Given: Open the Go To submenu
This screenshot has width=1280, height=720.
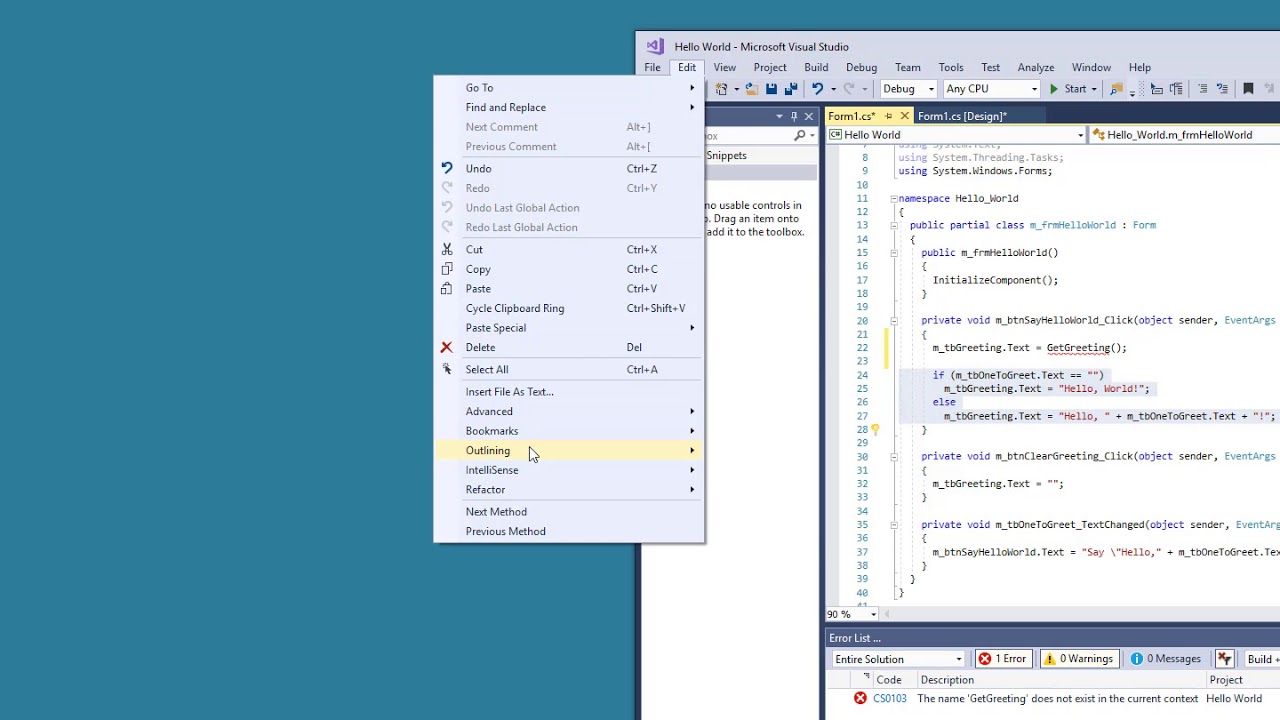Looking at the screenshot, I should (x=569, y=88).
